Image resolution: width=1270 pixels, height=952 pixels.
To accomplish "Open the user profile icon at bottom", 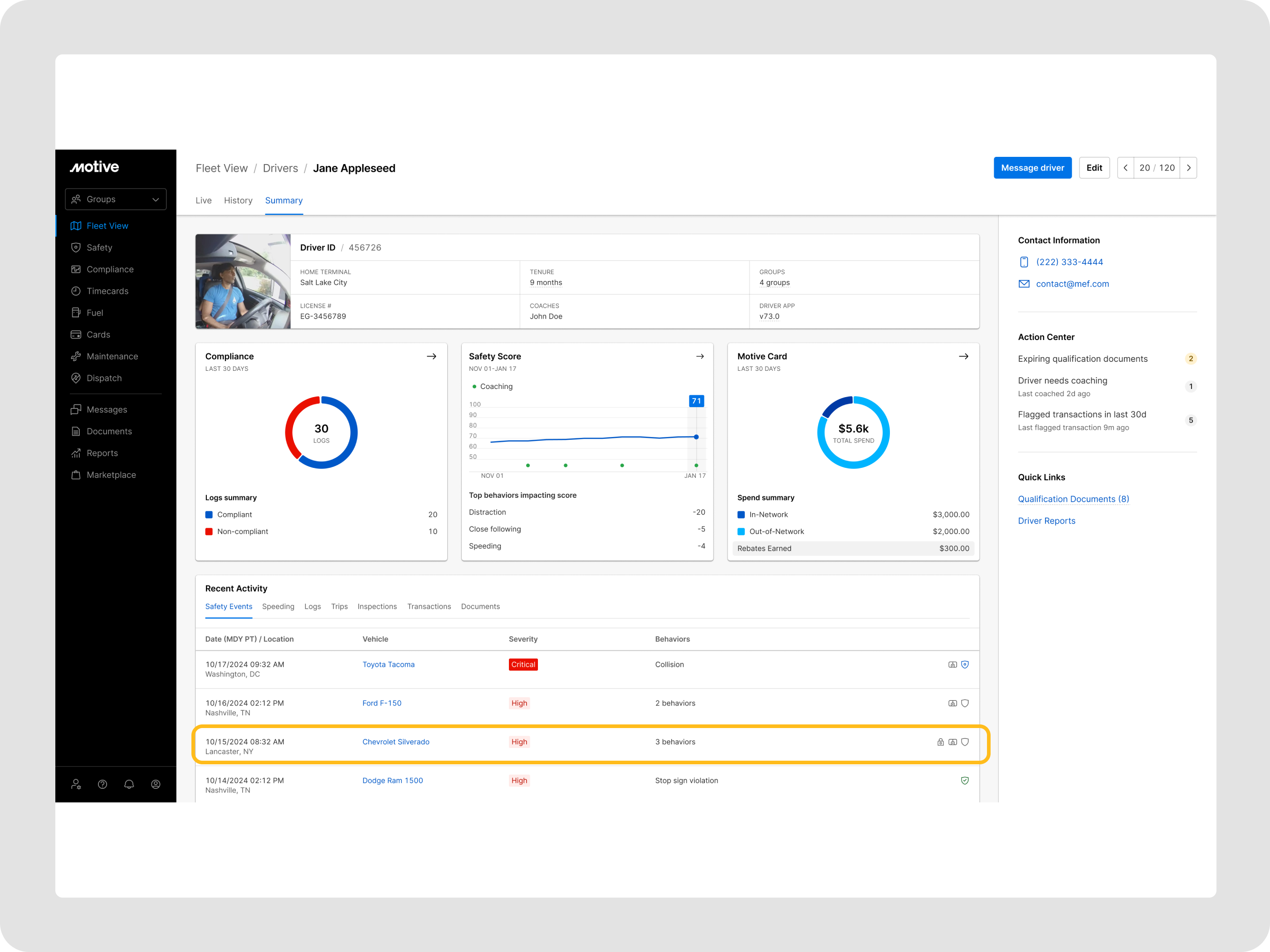I will [156, 784].
